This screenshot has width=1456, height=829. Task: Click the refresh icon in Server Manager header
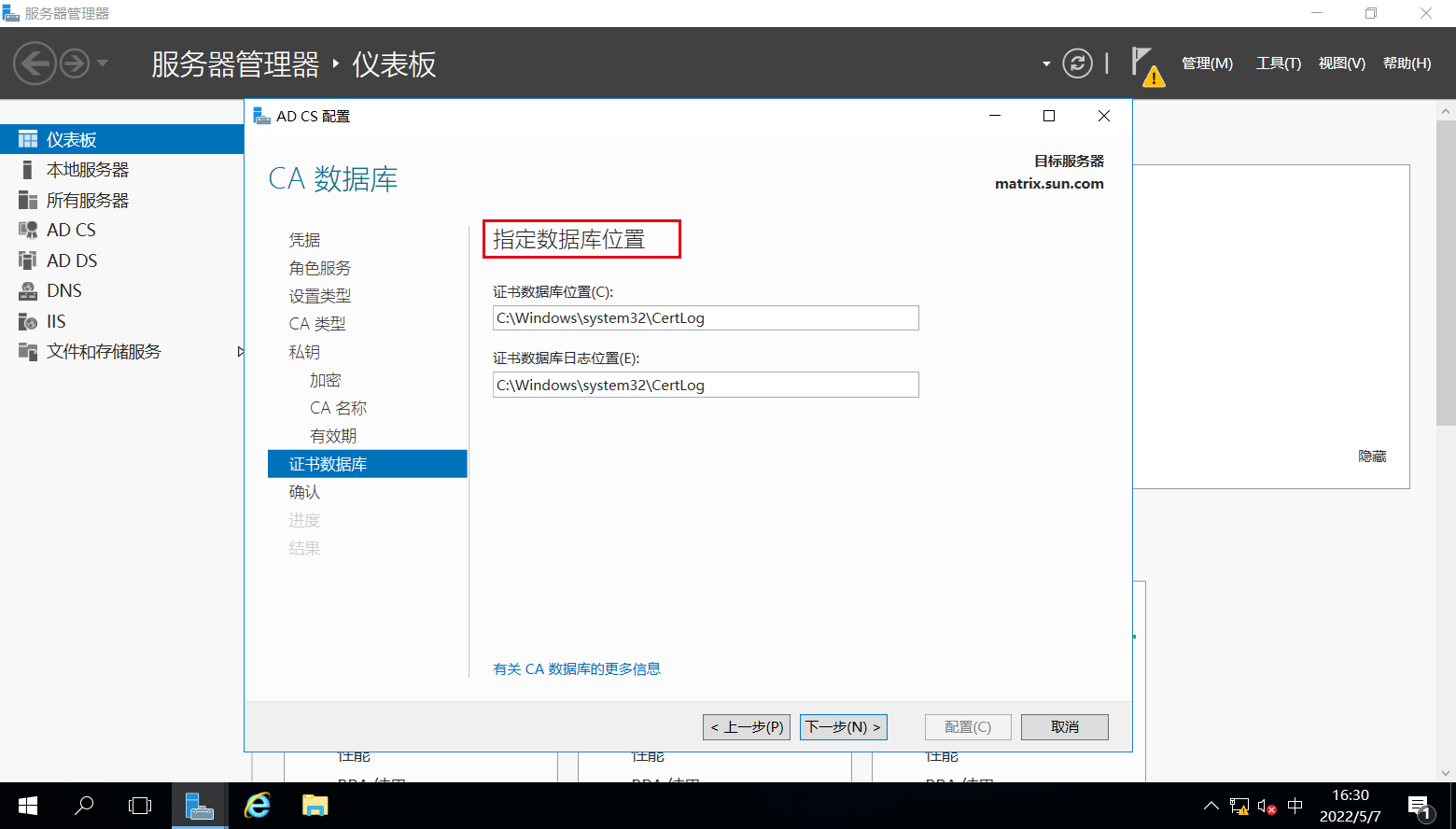coord(1077,63)
